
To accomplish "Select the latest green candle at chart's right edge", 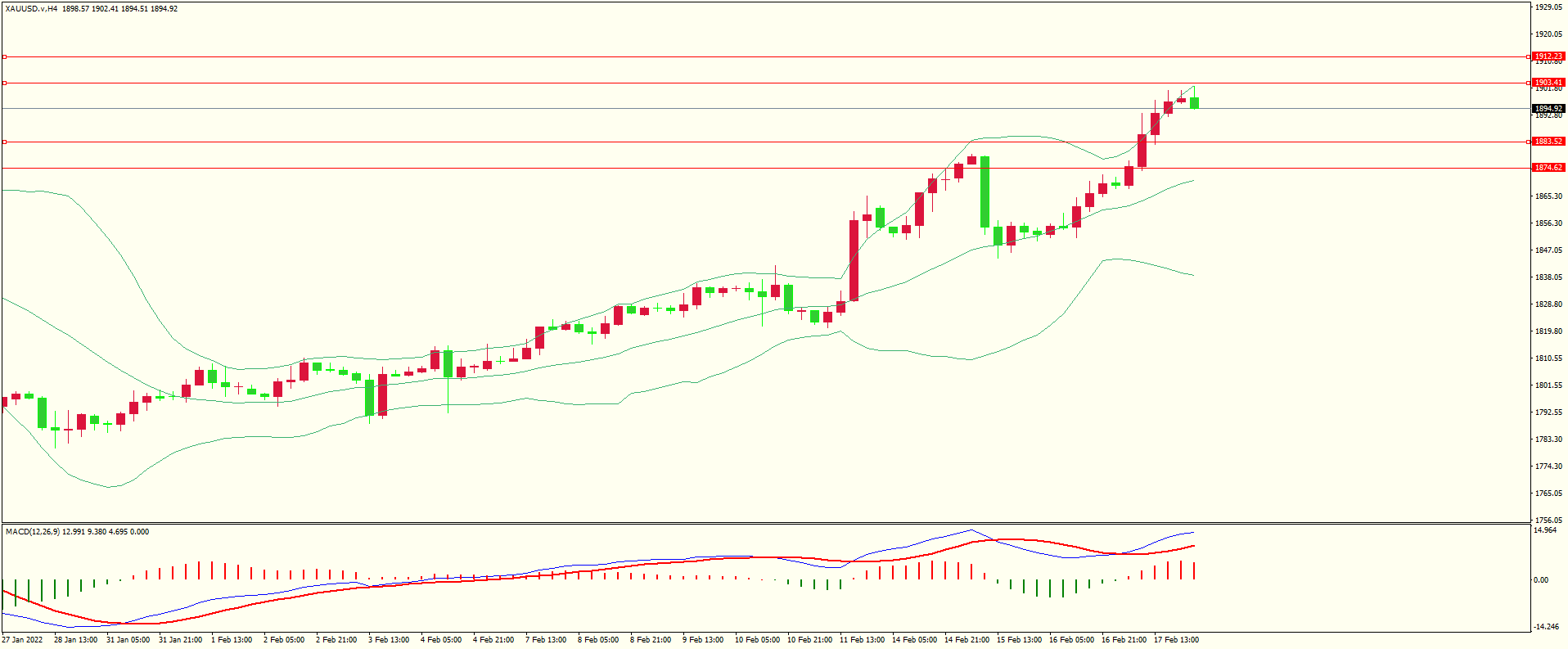I will click(x=1195, y=103).
